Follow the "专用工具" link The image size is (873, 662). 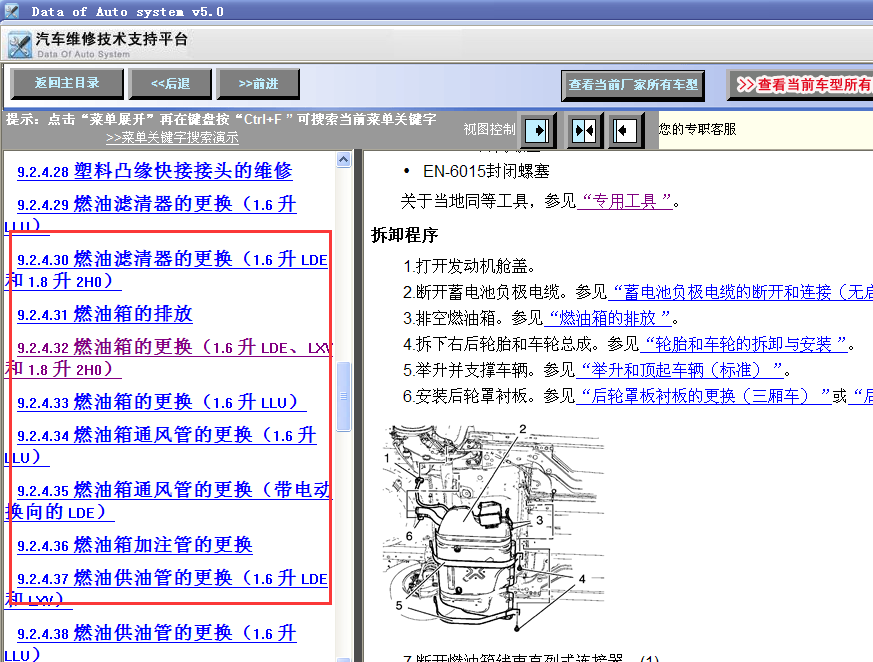pos(625,201)
